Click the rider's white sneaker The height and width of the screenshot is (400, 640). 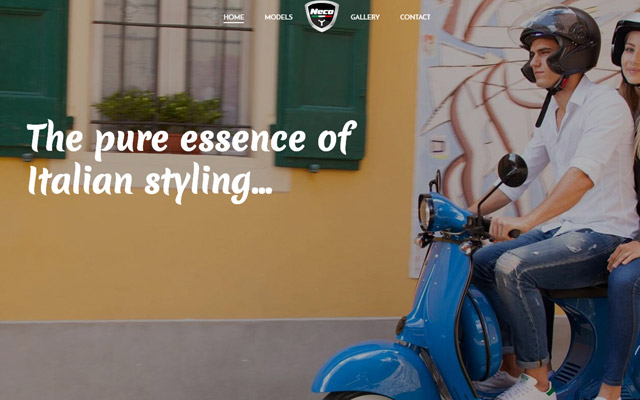pyautogui.click(x=527, y=387)
